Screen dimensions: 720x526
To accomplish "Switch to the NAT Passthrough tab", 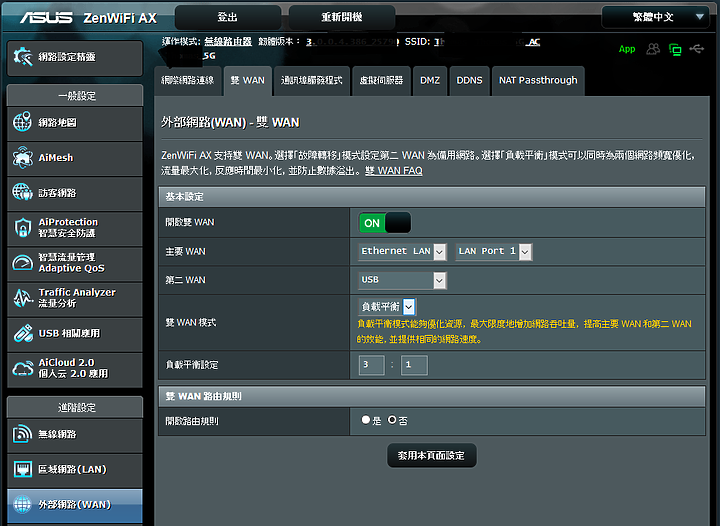I will click(538, 80).
